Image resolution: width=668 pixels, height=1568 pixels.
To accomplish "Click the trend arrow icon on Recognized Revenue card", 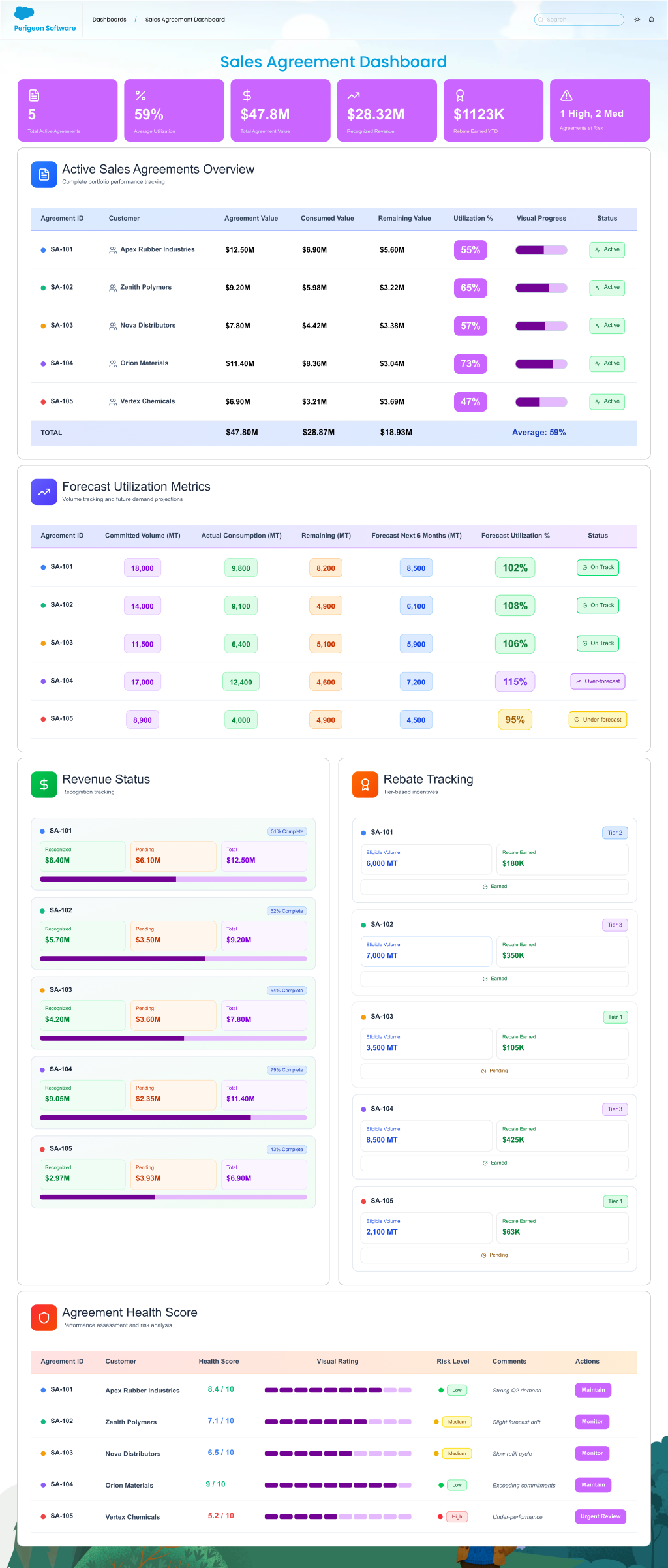I will pos(354,96).
